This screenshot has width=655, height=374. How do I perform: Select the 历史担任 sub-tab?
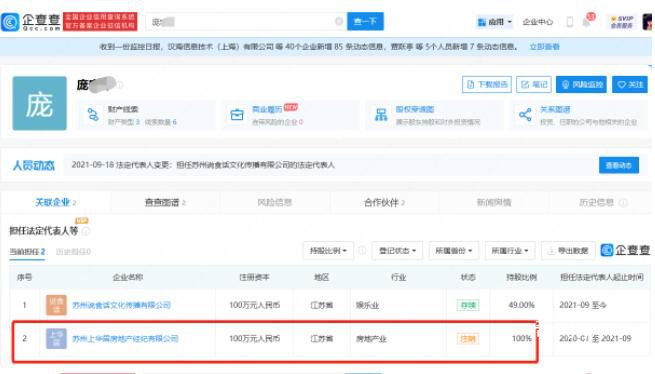tap(73, 252)
